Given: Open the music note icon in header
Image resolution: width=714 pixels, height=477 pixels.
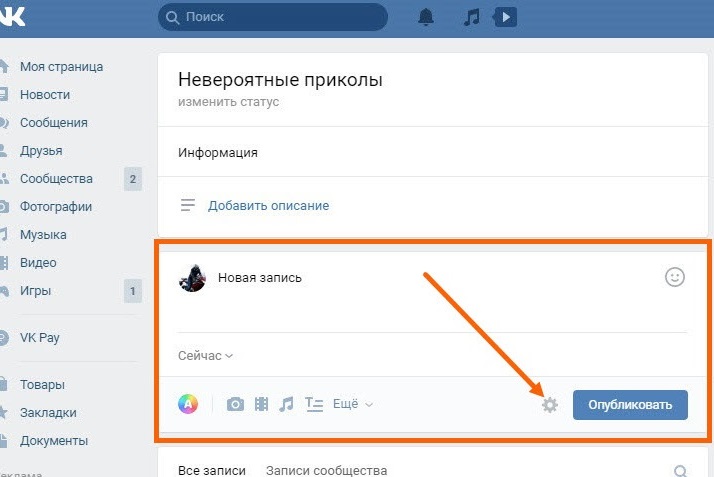Looking at the screenshot, I should [x=472, y=17].
